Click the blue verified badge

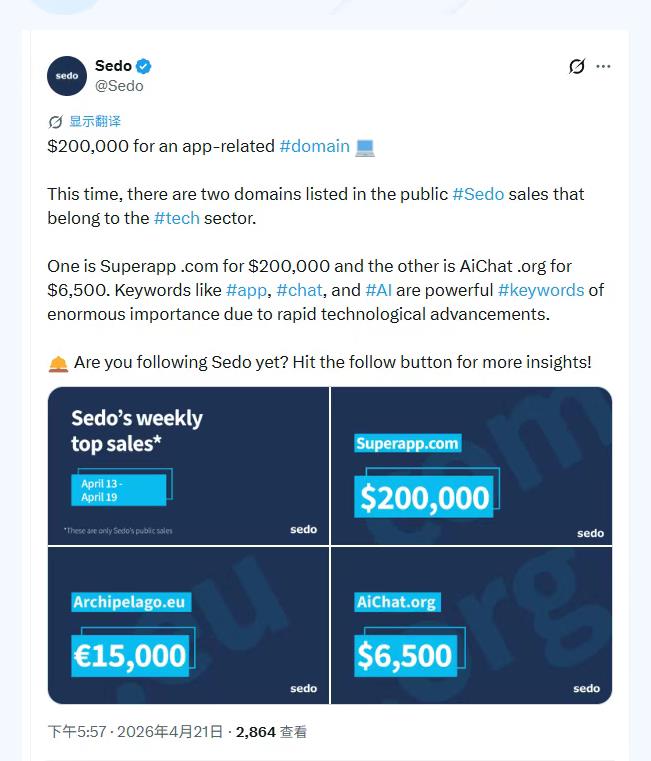[x=144, y=66]
